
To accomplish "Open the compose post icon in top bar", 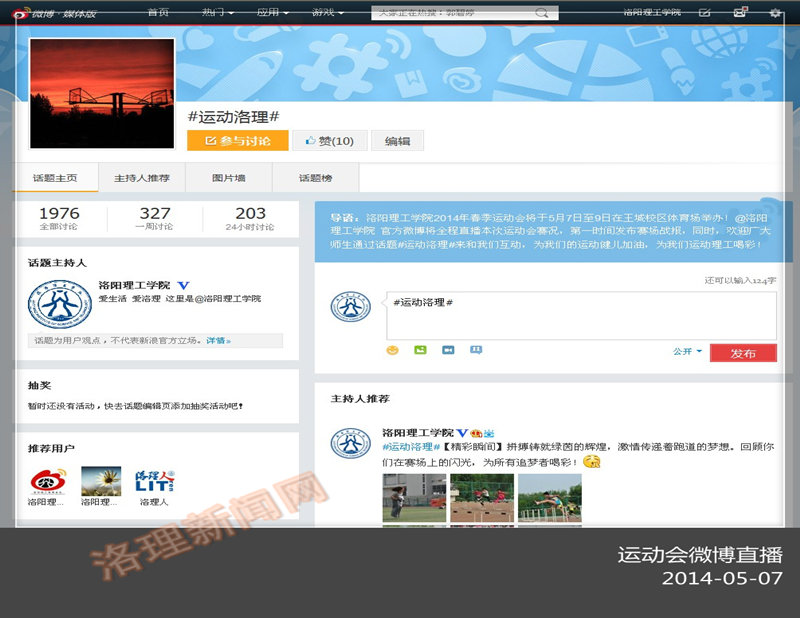I will click(705, 13).
